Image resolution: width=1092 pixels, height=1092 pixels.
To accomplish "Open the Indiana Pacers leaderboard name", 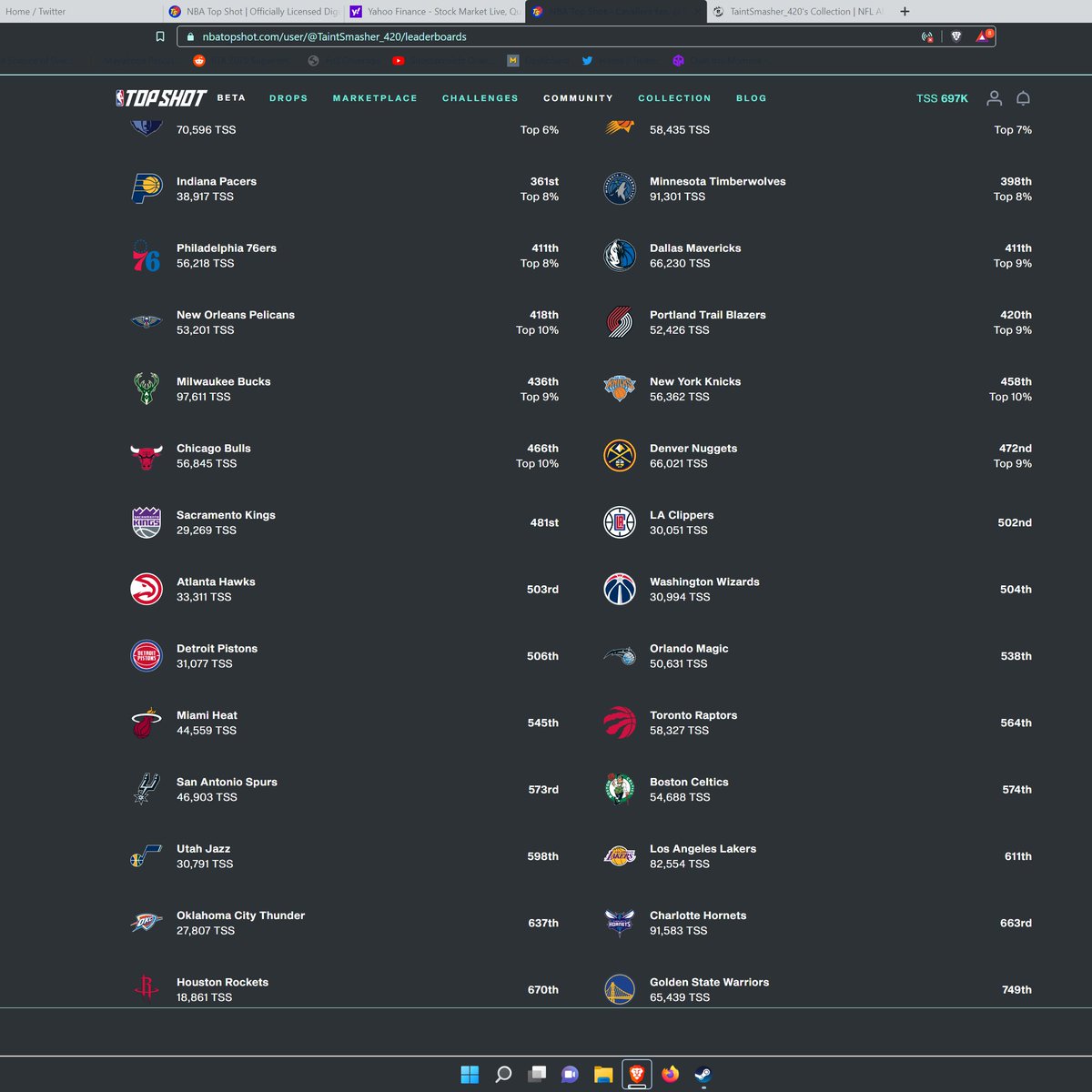I will pos(217,181).
